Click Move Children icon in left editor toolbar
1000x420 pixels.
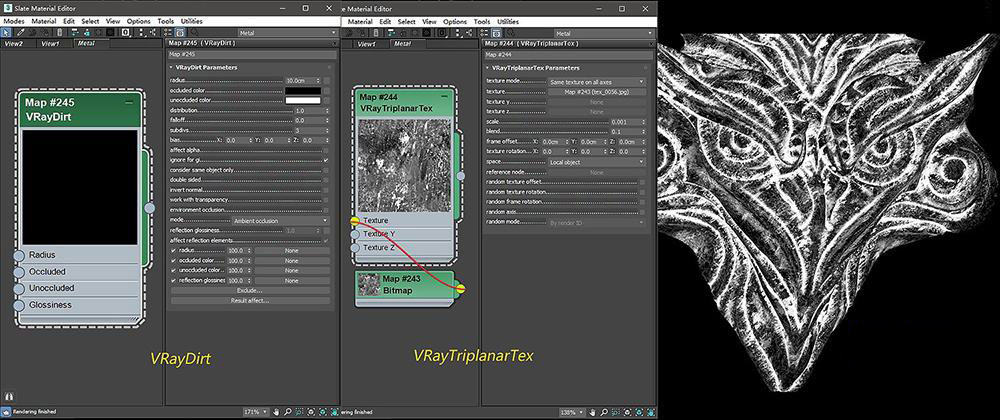coord(75,32)
